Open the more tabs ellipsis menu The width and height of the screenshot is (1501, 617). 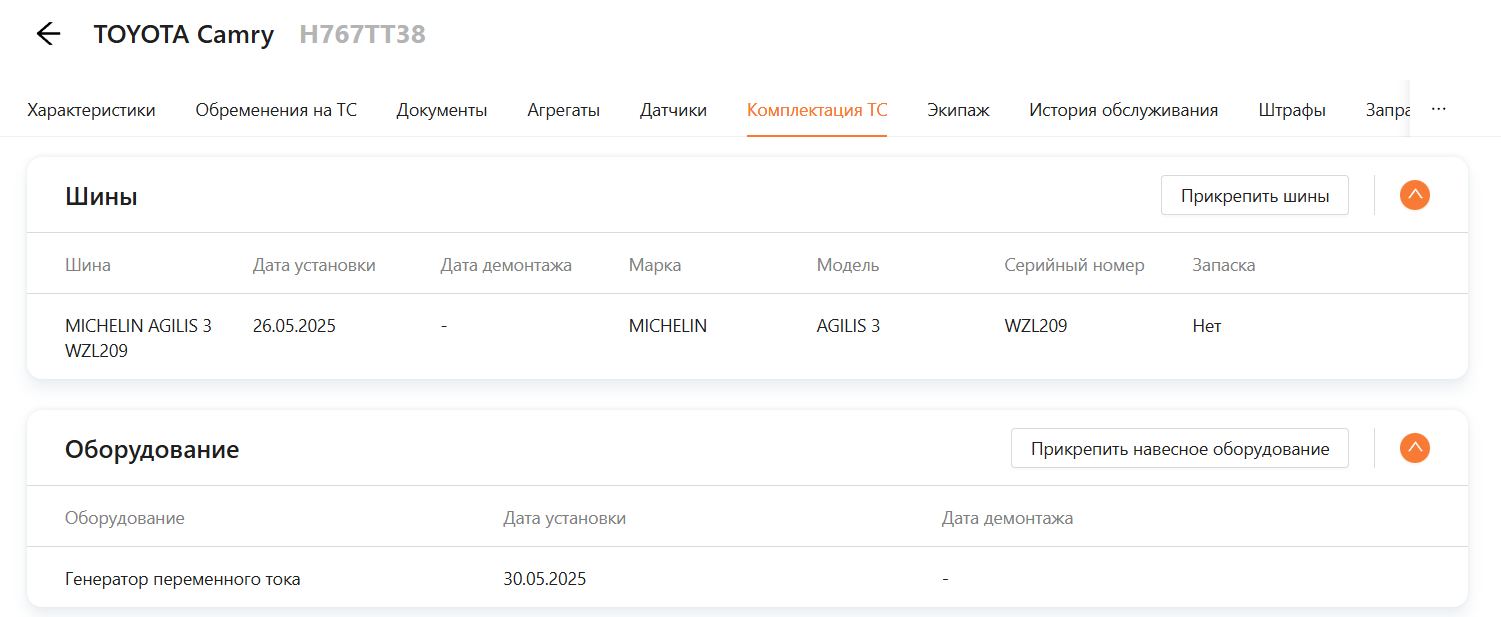[1438, 110]
